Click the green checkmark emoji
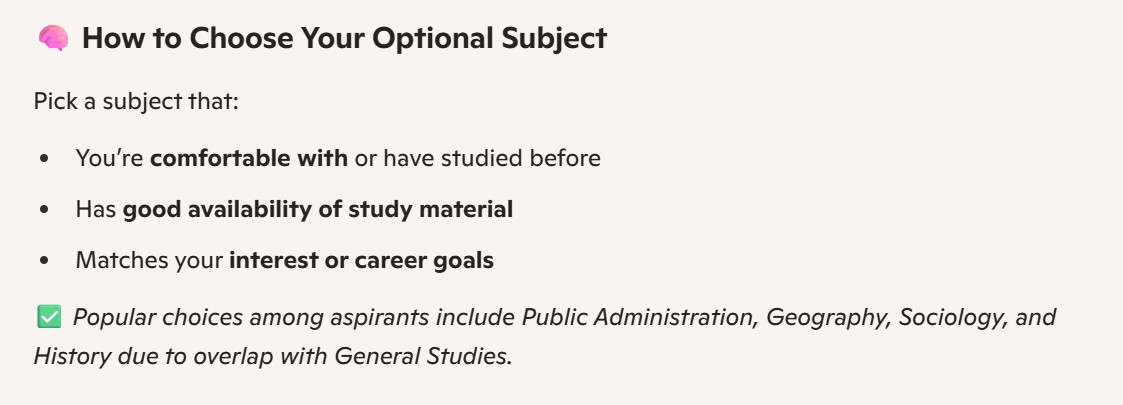 pyautogui.click(x=46, y=318)
